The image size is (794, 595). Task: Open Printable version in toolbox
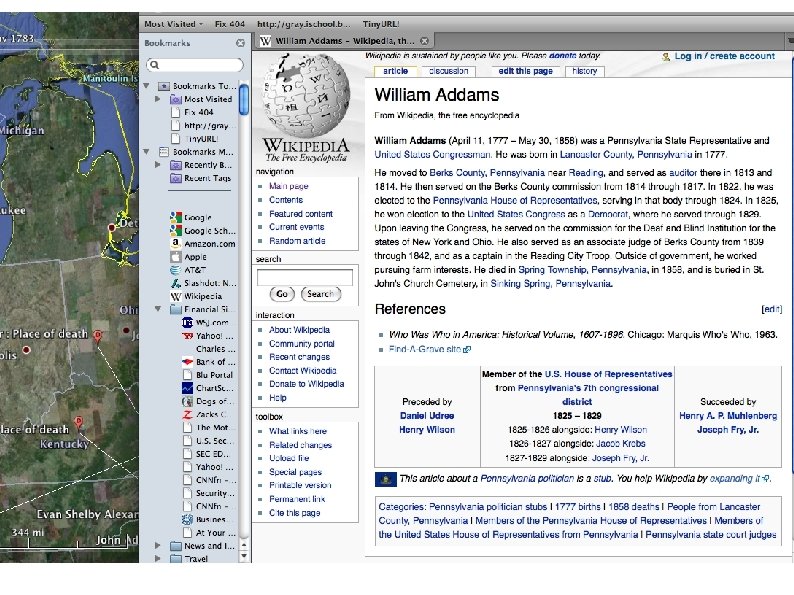[300, 485]
